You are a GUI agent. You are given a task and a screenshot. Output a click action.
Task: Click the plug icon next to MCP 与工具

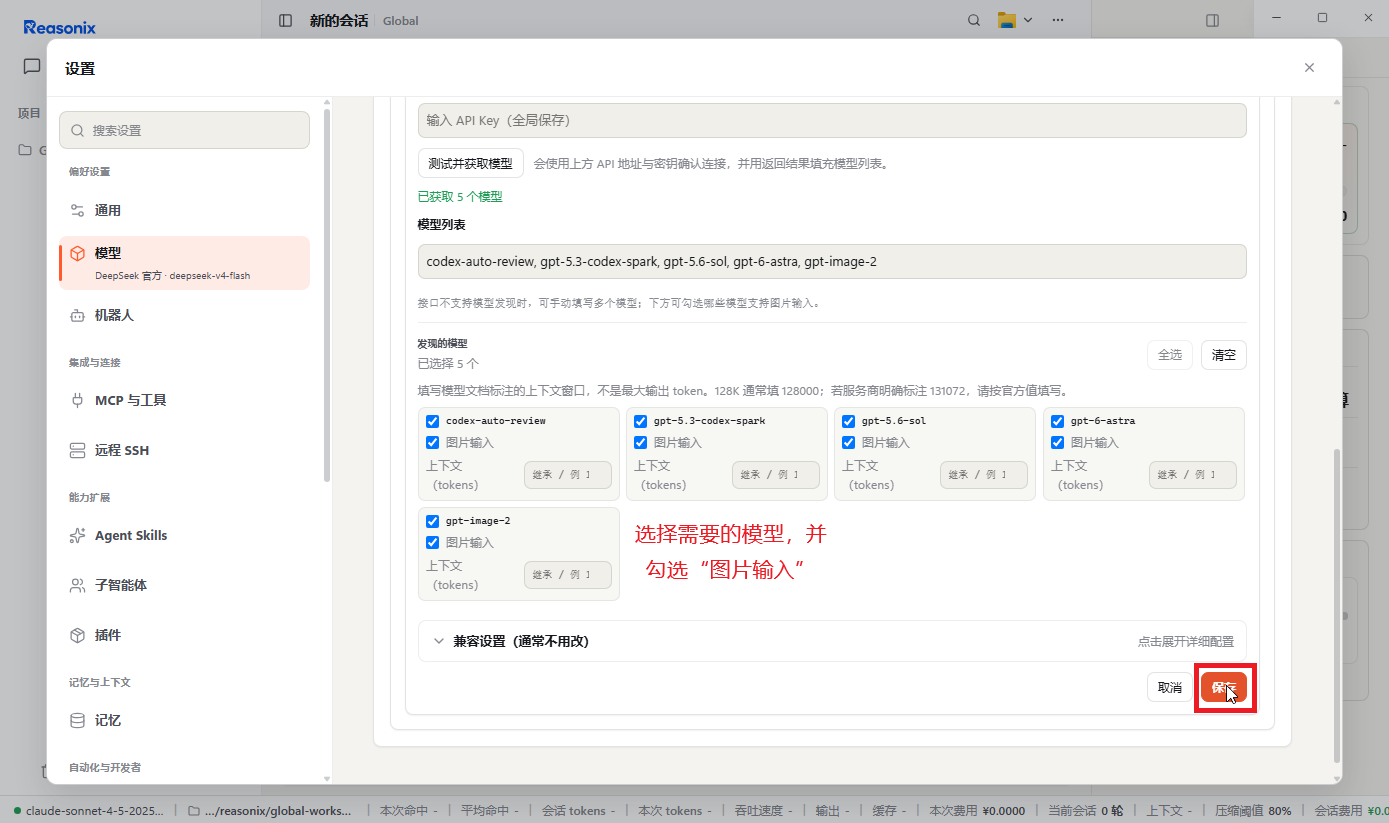(77, 400)
